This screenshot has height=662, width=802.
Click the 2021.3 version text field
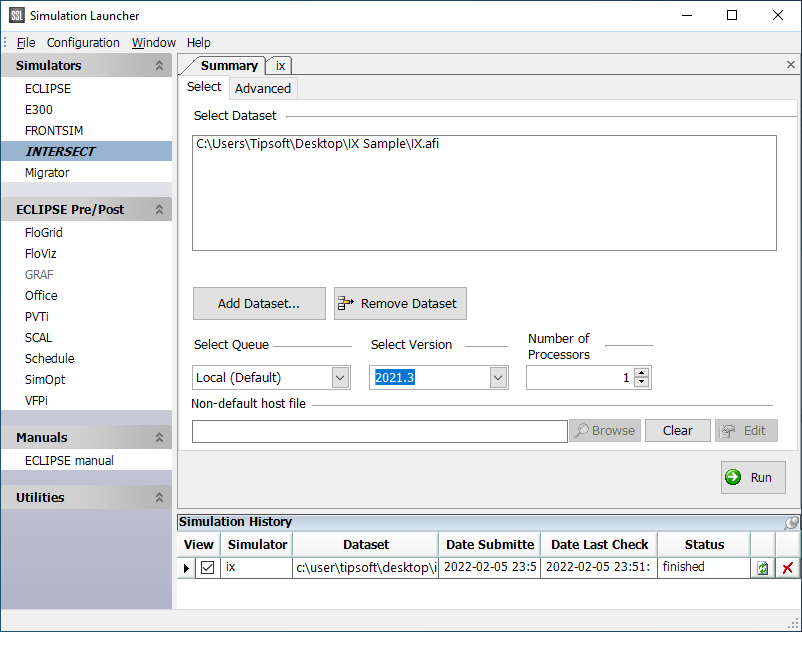point(430,378)
